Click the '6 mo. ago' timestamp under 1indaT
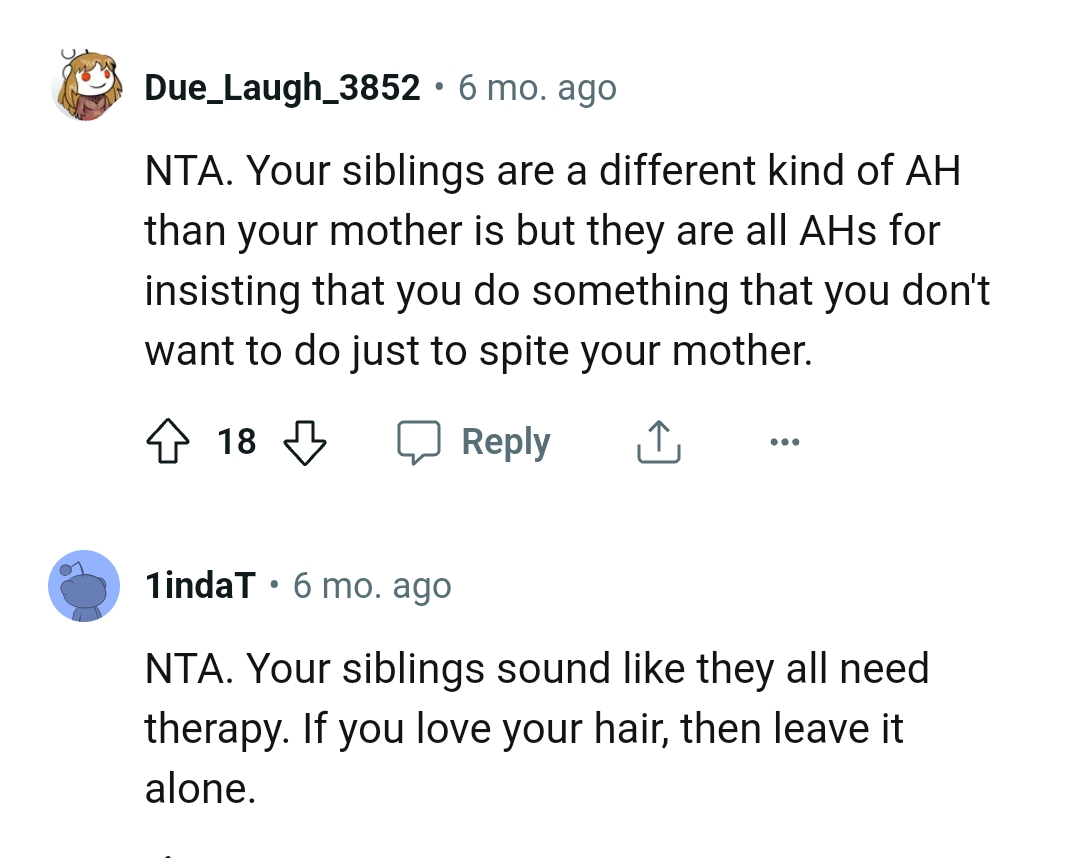This screenshot has height=858, width=1080. tap(371, 585)
